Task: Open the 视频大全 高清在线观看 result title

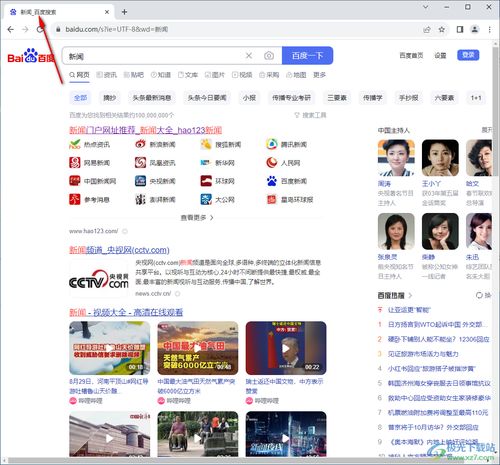Action: 126,312
